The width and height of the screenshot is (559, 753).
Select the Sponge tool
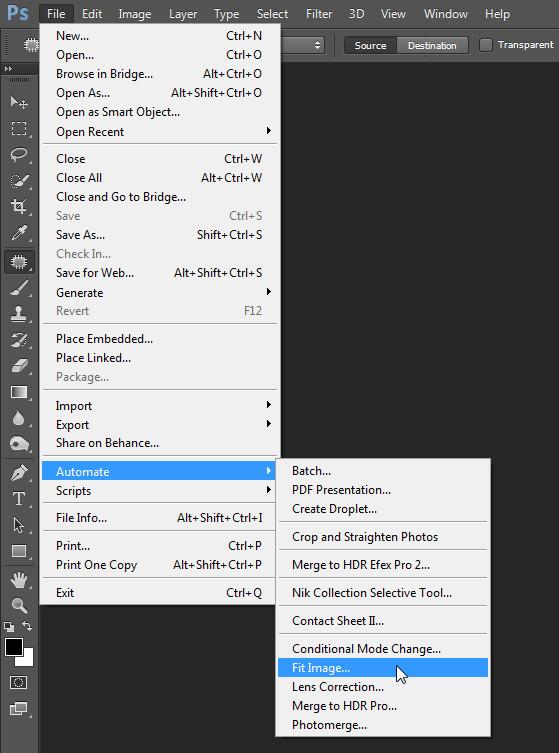(19, 444)
